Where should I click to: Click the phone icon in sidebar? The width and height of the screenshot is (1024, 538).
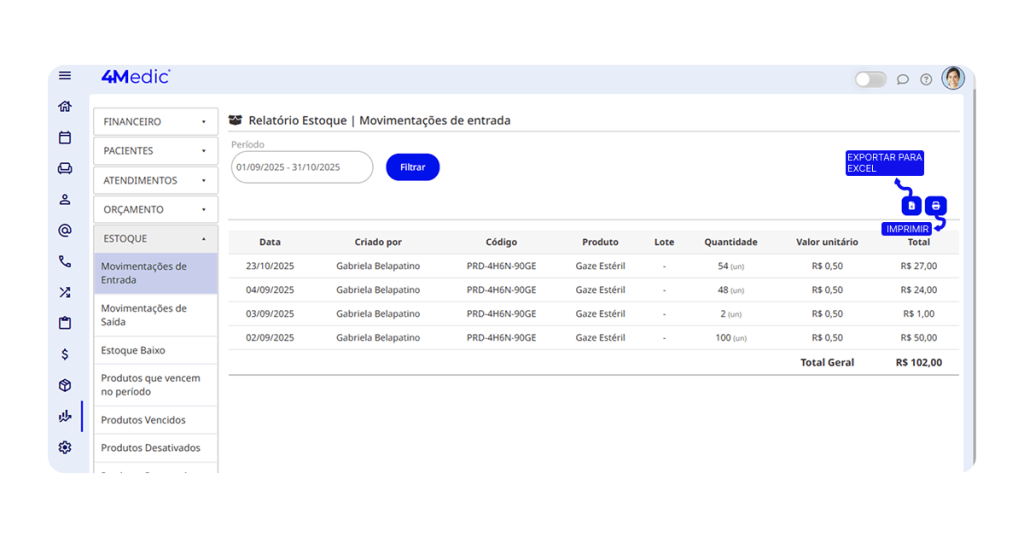65,262
